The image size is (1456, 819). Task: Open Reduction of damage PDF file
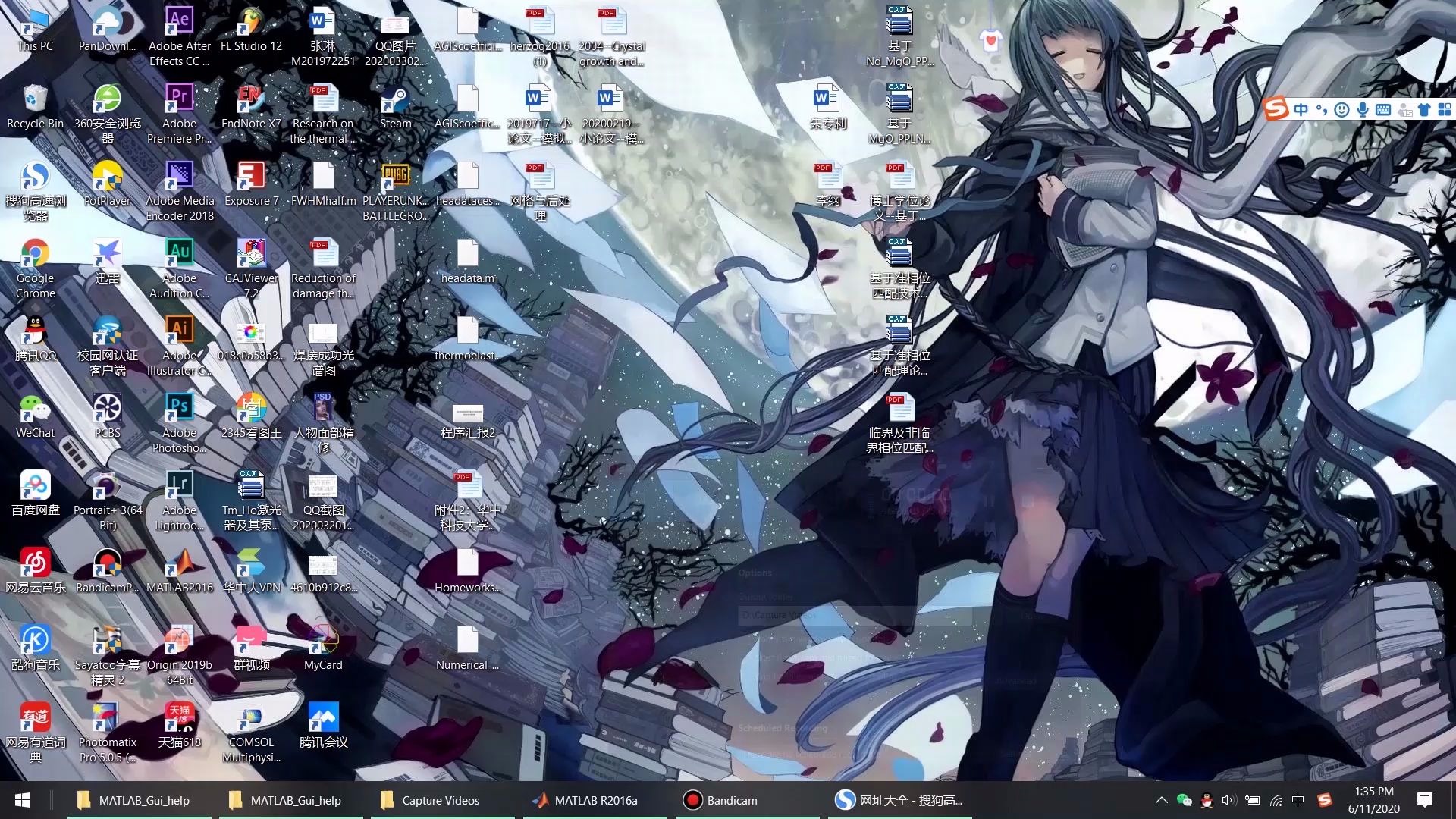(x=323, y=269)
